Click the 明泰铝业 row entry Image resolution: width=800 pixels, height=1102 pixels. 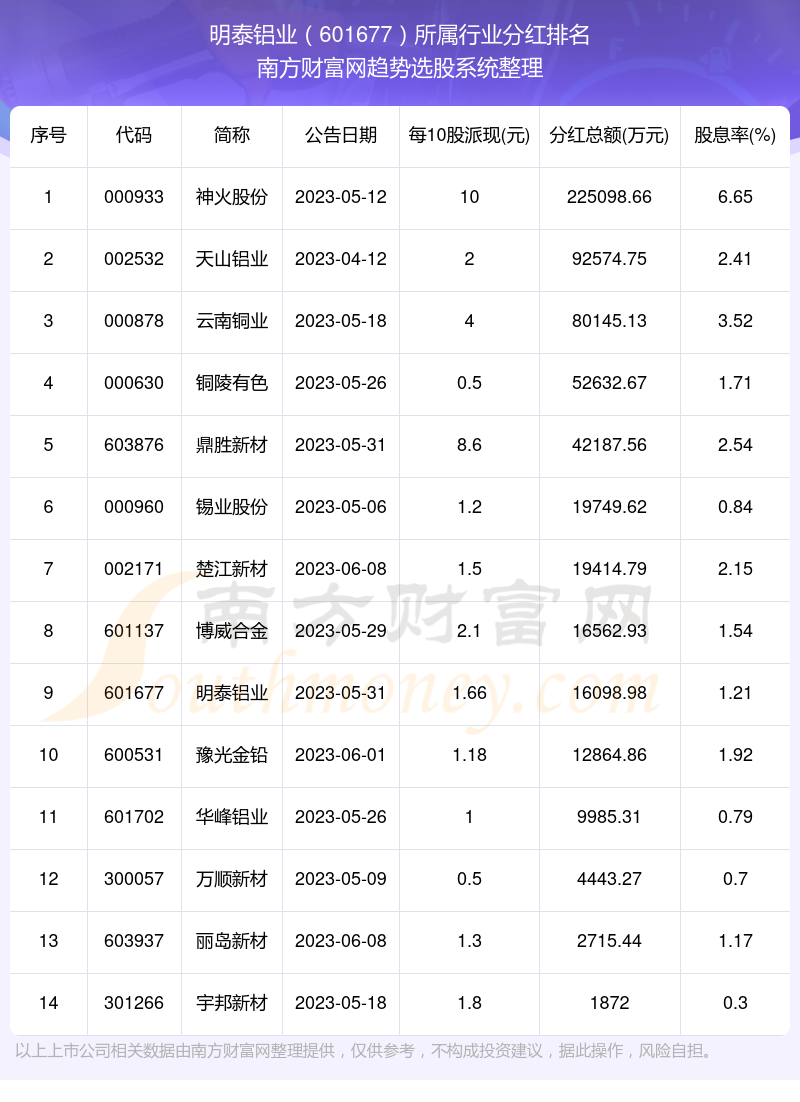(231, 693)
